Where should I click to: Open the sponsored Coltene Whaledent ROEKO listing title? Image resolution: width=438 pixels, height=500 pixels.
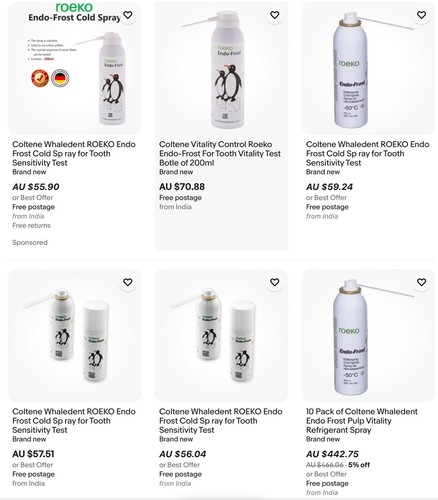point(74,154)
